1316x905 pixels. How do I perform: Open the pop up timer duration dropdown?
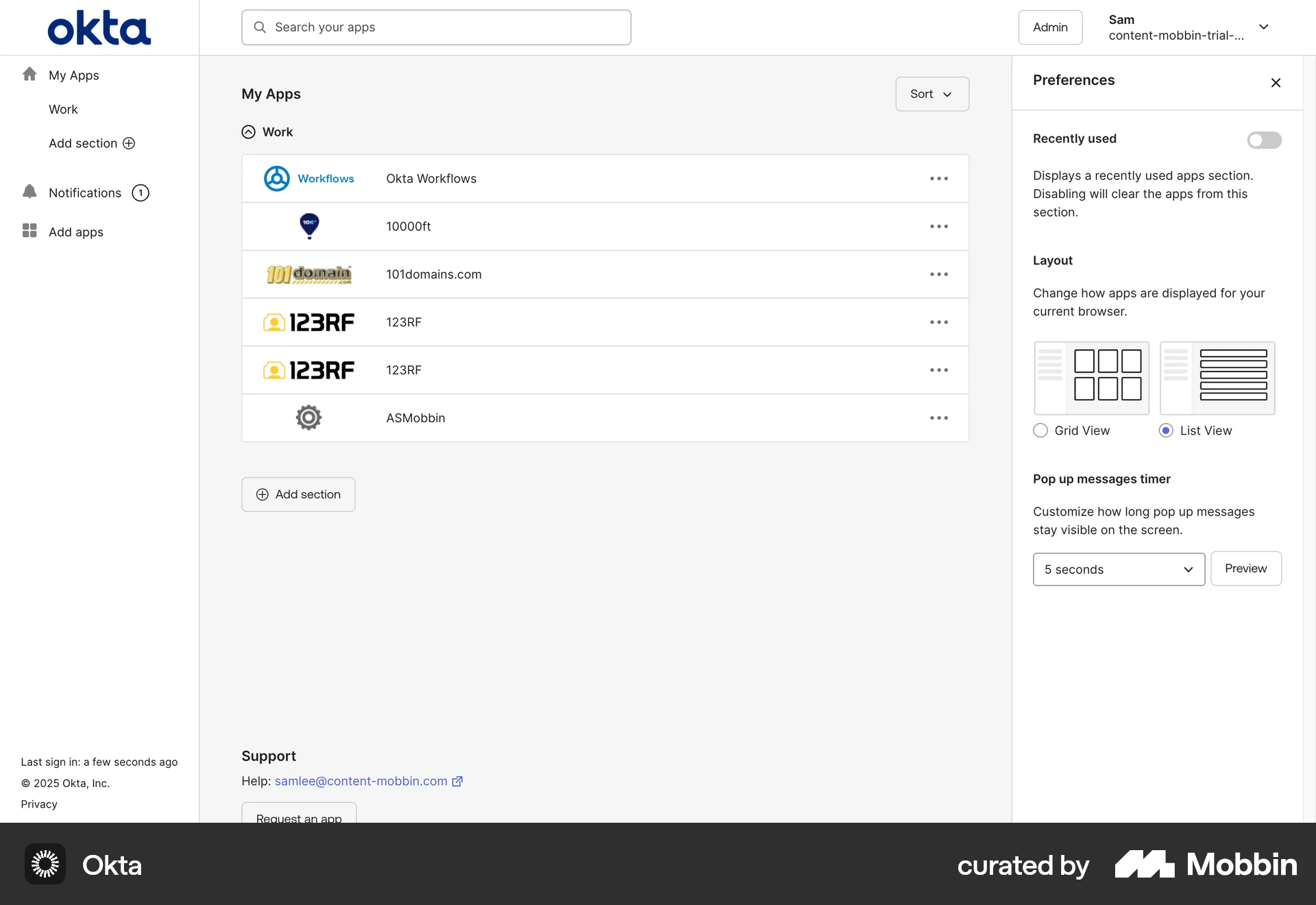click(1118, 569)
